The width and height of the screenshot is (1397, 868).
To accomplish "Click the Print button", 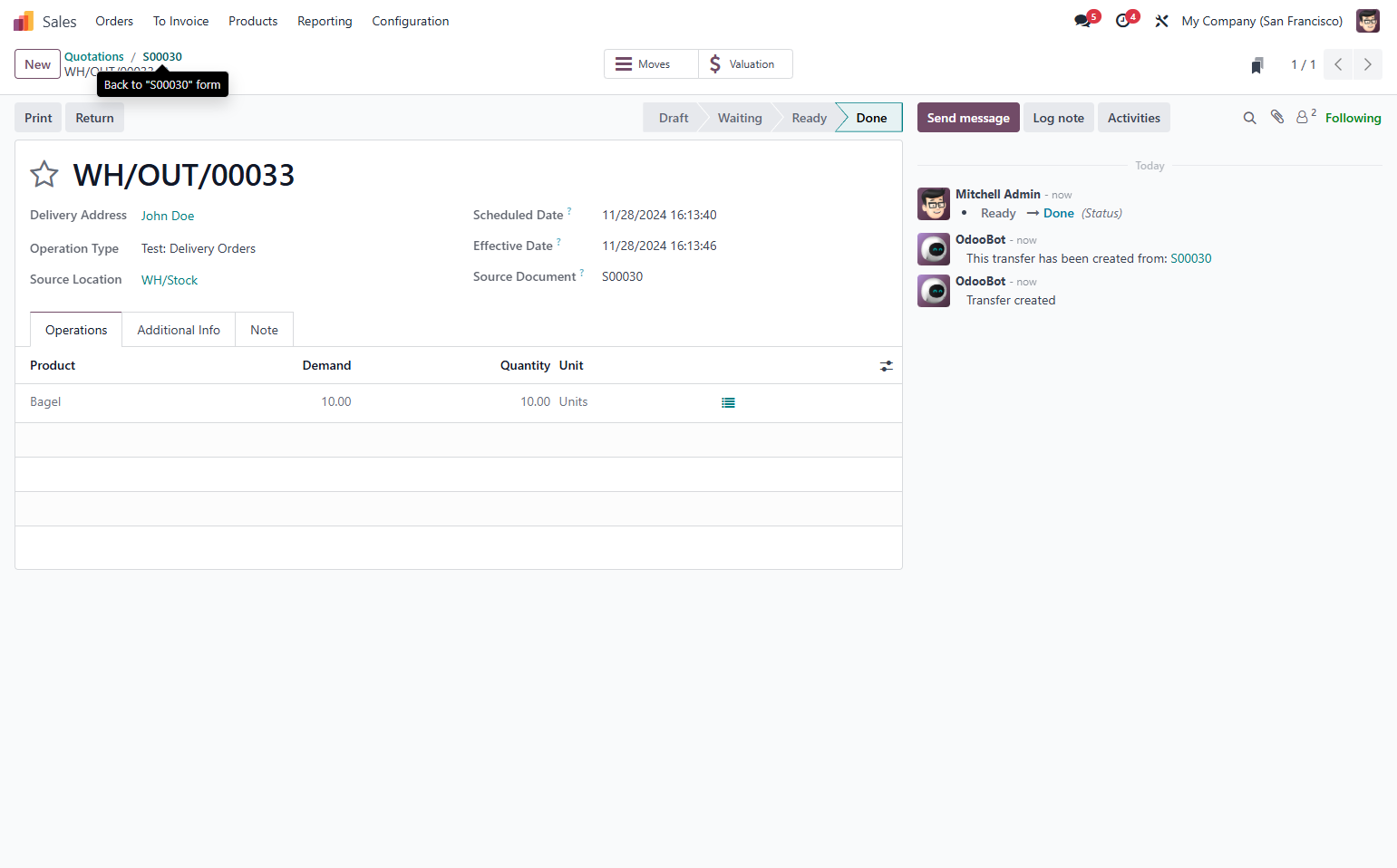I will coord(38,118).
